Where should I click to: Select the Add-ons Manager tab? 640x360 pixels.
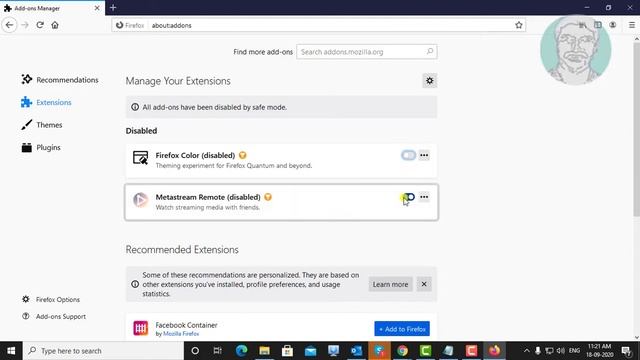click(x=52, y=8)
